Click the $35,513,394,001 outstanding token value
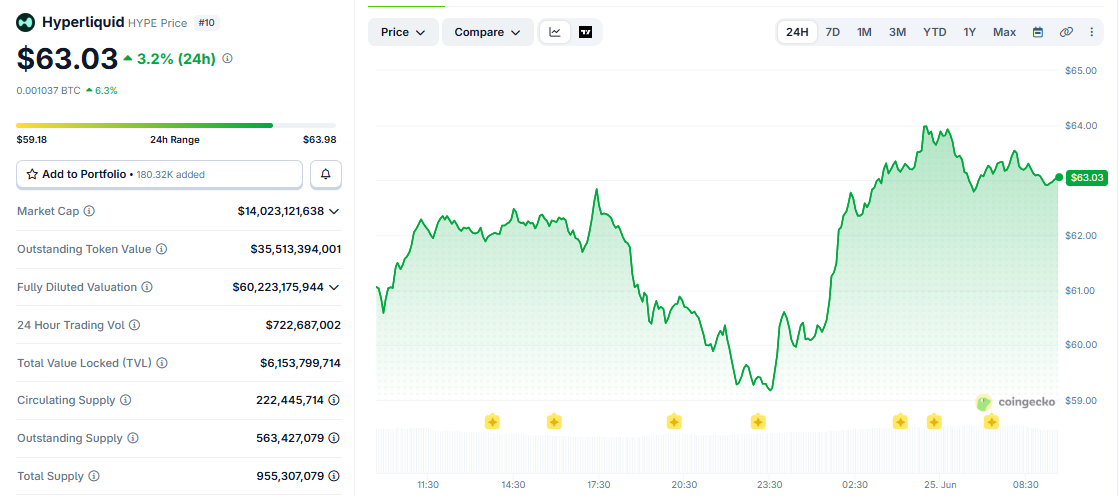1118x496 pixels. pos(296,249)
